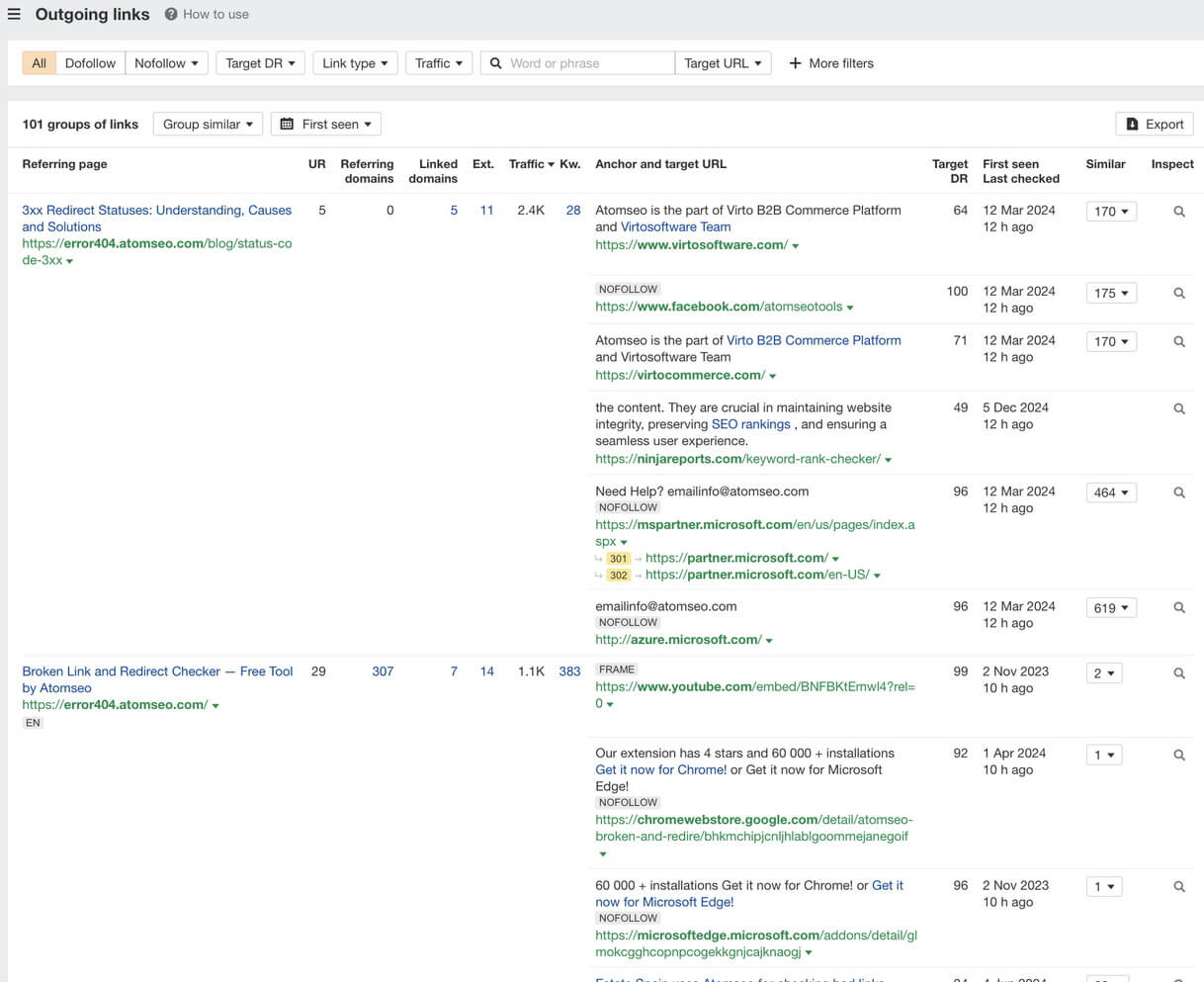
Task: Open 3xx Redirect Statuses referring page link
Action: tap(157, 218)
